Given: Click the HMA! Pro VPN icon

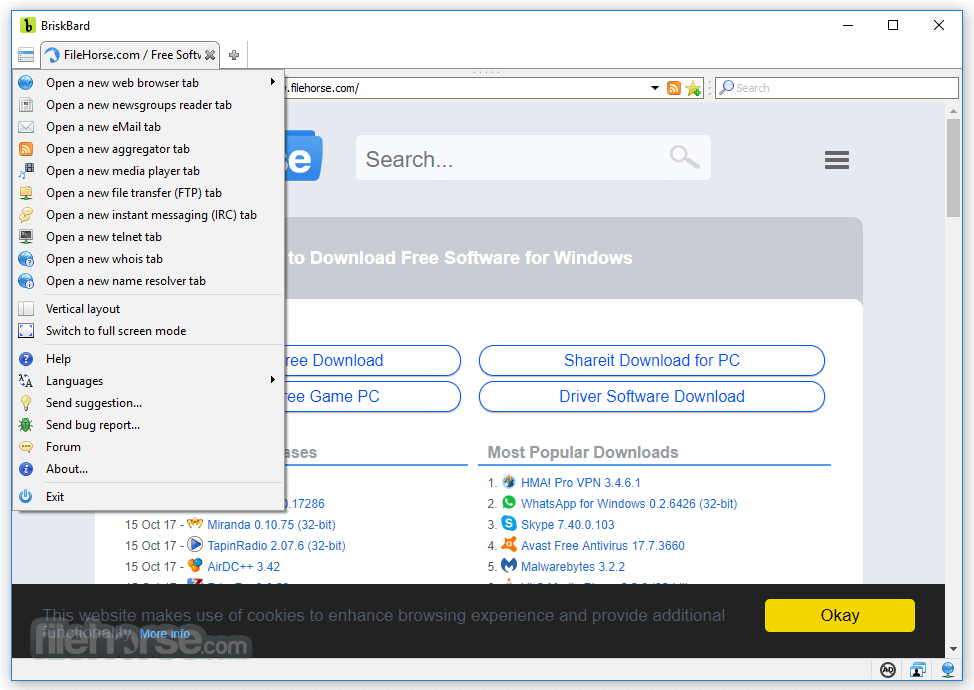Looking at the screenshot, I should 509,481.
